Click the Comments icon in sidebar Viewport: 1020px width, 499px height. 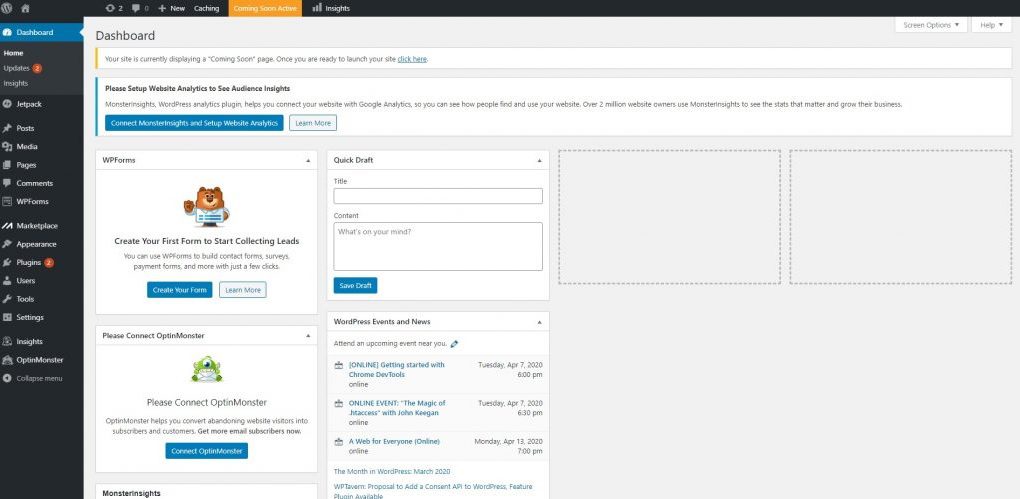click(x=7, y=183)
